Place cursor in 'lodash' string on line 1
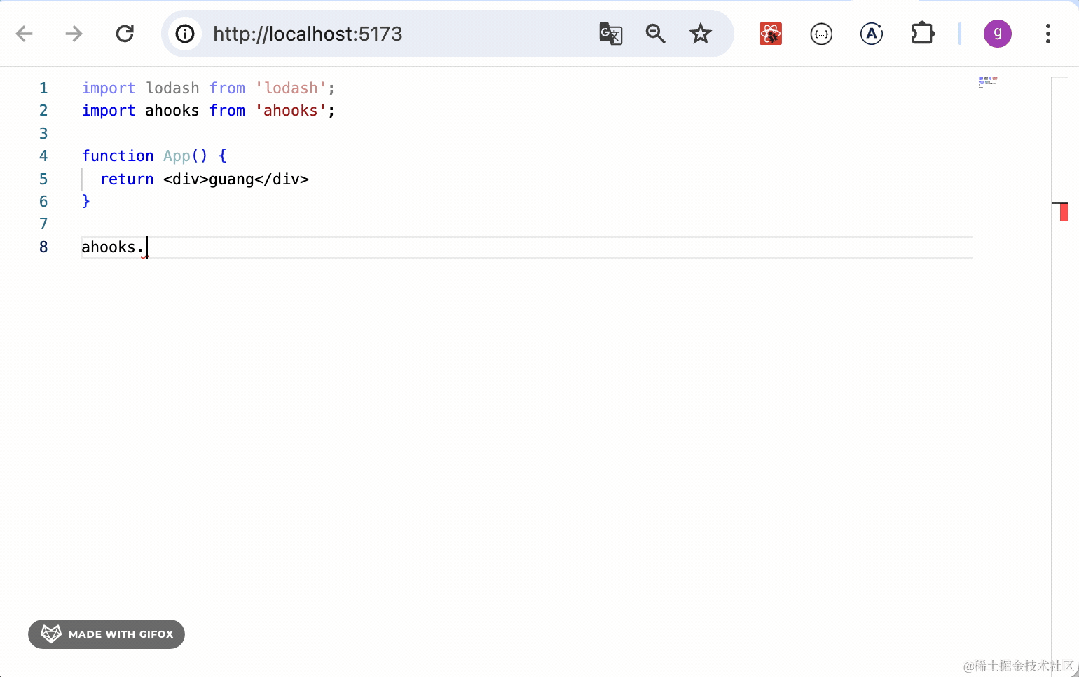This screenshot has width=1079, height=677. (290, 88)
